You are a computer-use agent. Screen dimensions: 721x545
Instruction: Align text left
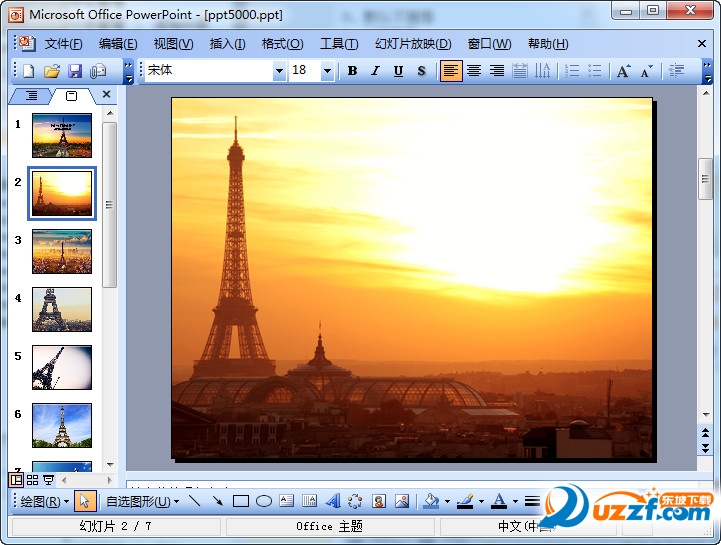(451, 71)
